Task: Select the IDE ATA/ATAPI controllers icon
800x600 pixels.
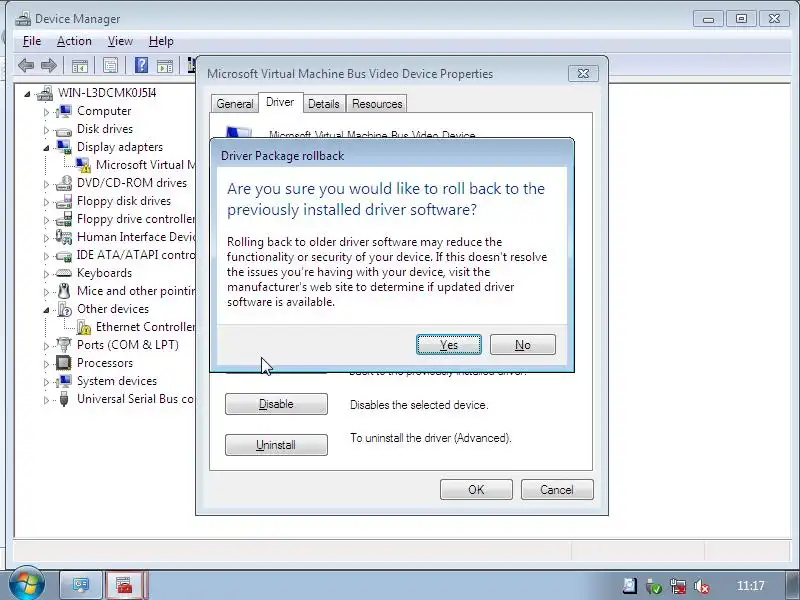Action: click(x=64, y=256)
